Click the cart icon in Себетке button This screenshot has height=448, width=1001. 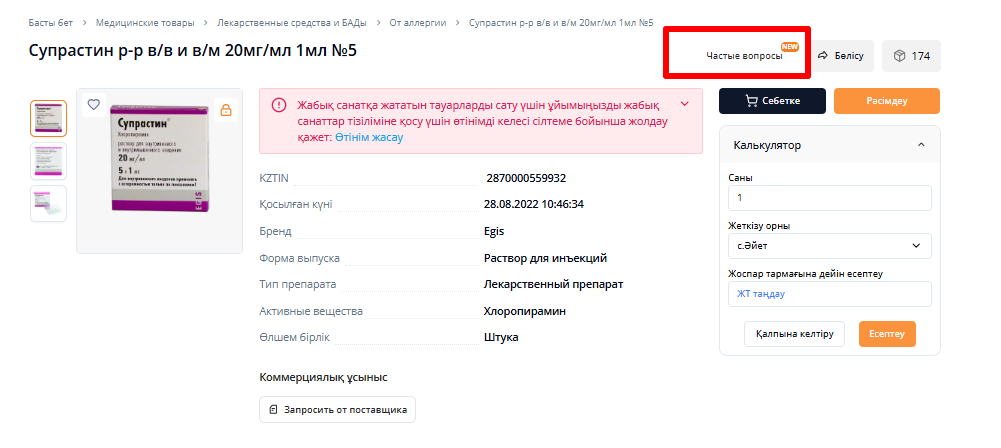[x=752, y=101]
